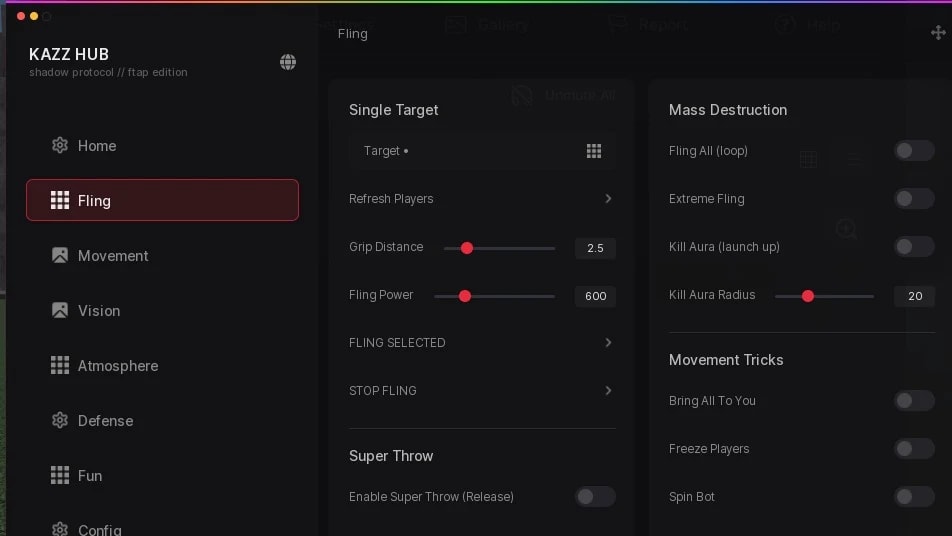Click the globe icon beside KAZZ HUB
The height and width of the screenshot is (536, 952).
coord(288,62)
